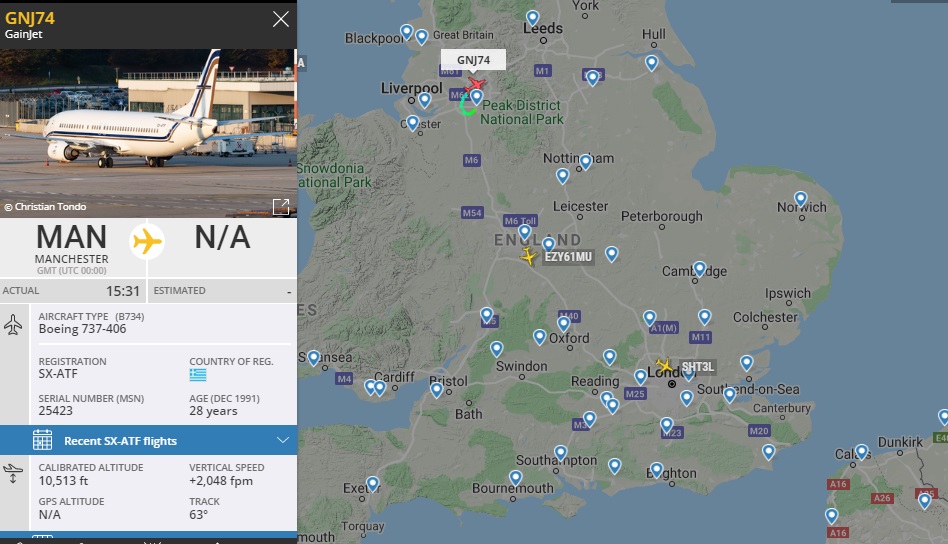Screen dimensions: 948x544
Task: Close the GNJ74 flight details panel
Action: point(281,19)
